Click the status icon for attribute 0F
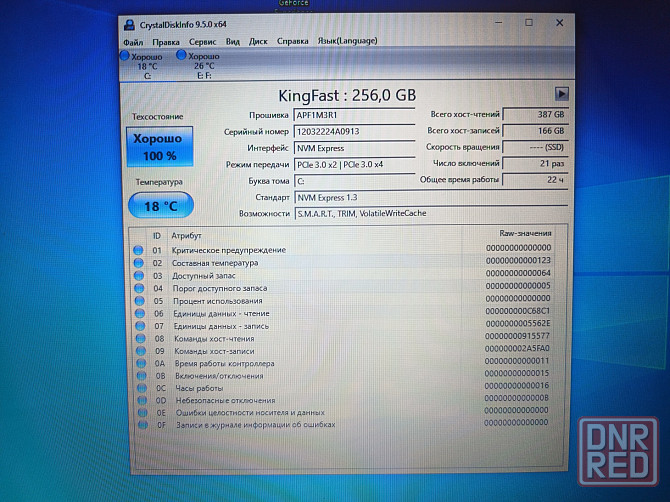670x502 pixels. point(143,425)
